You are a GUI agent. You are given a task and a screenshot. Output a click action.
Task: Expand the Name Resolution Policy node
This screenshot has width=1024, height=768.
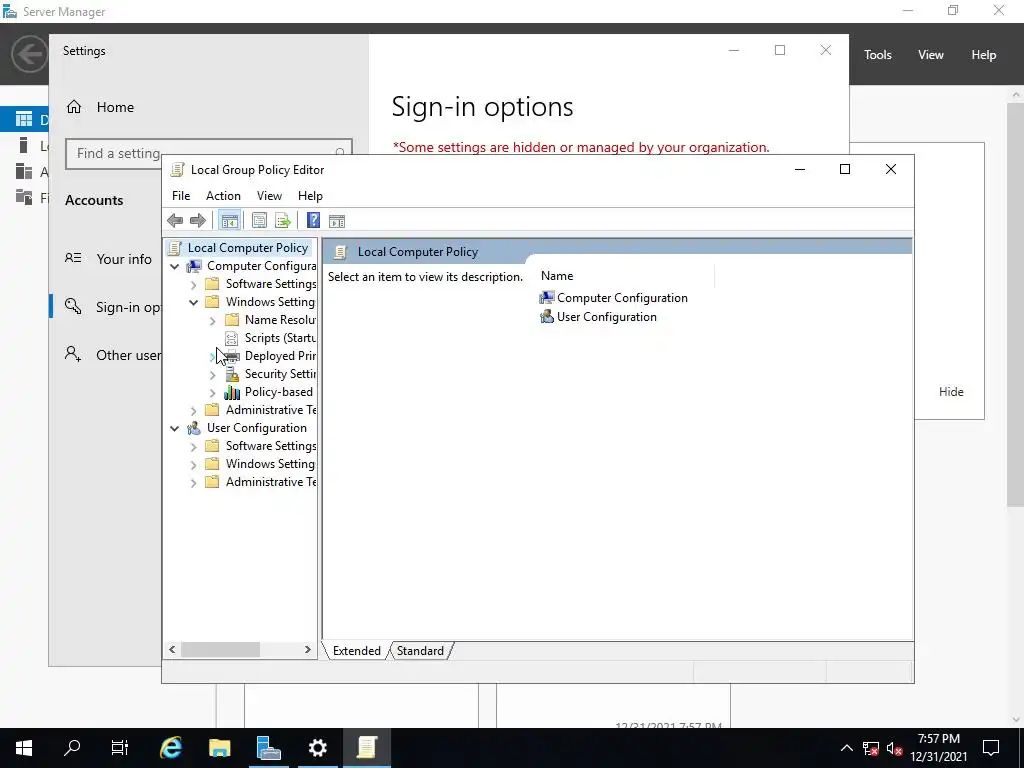212,321
